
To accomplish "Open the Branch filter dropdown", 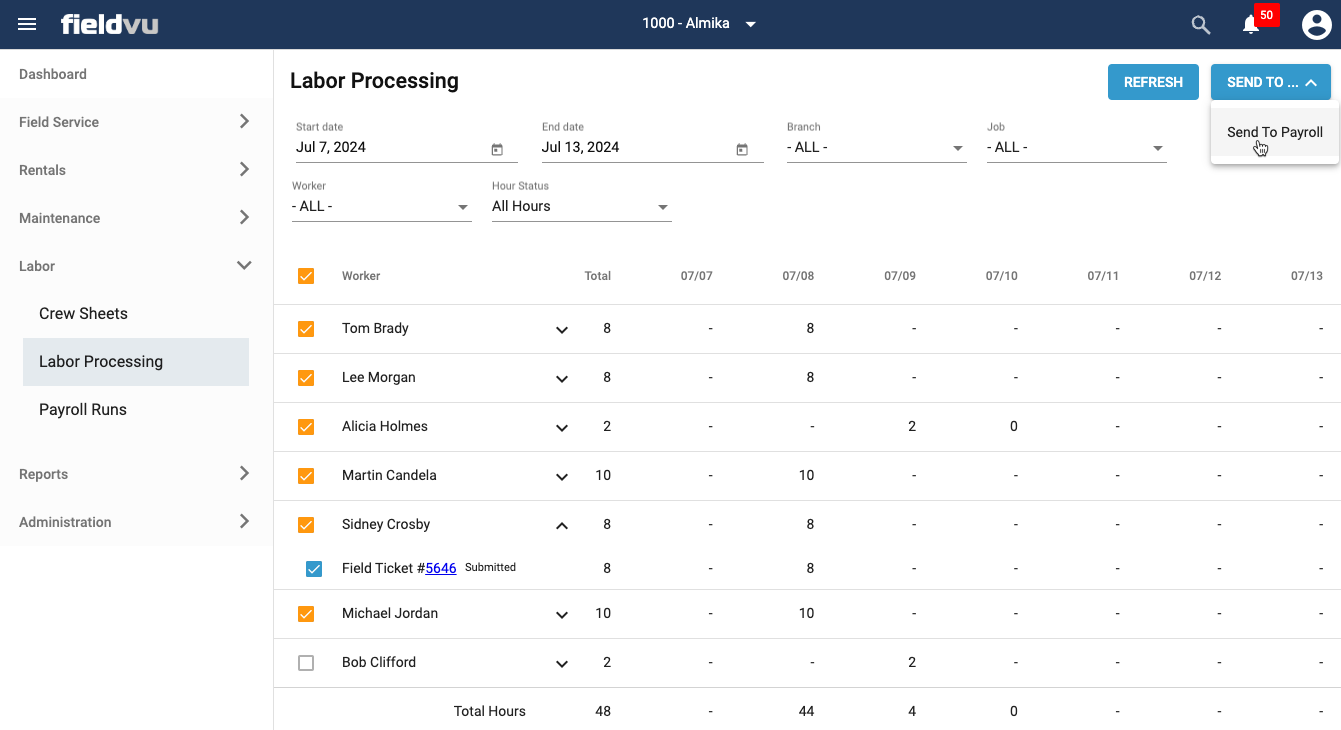I will click(x=876, y=147).
